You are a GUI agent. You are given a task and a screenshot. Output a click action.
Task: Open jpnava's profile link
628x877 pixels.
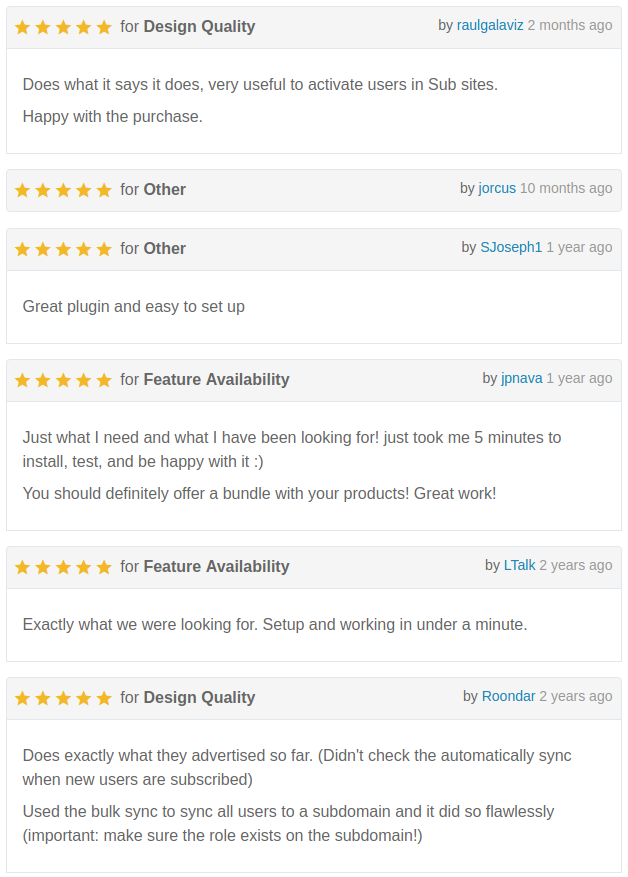click(x=522, y=379)
